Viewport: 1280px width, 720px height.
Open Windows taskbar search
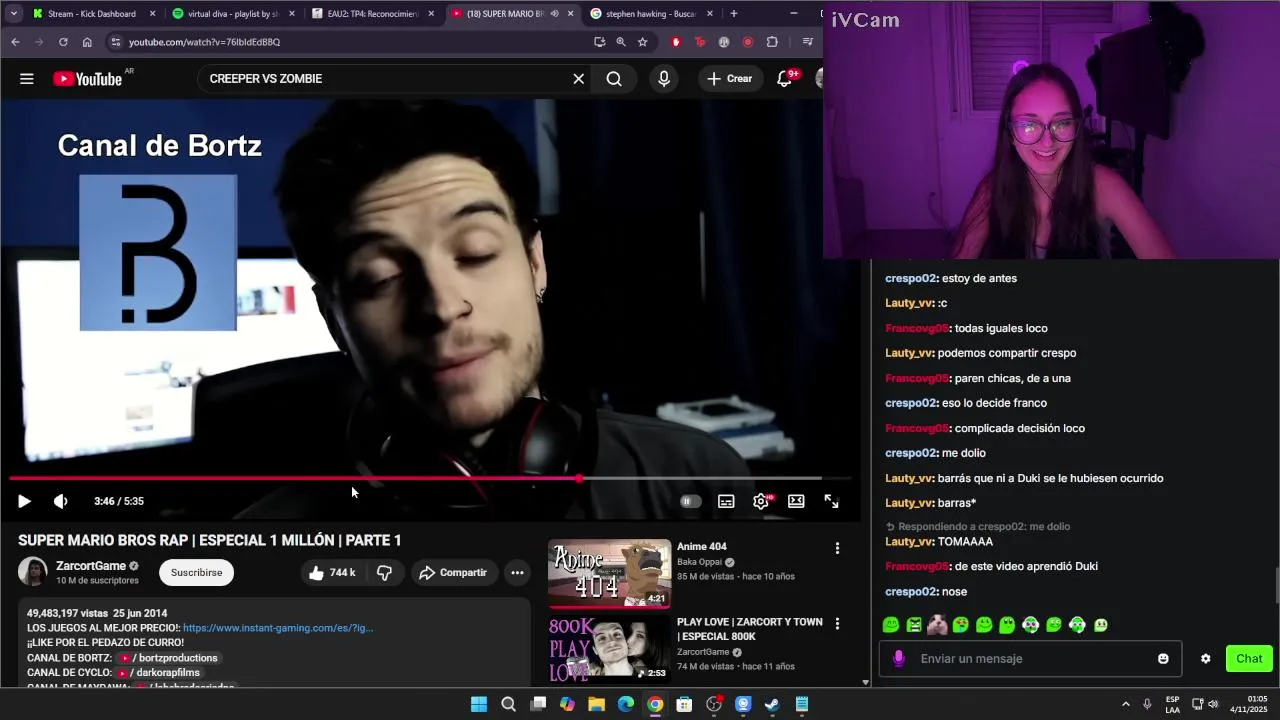pyautogui.click(x=508, y=704)
